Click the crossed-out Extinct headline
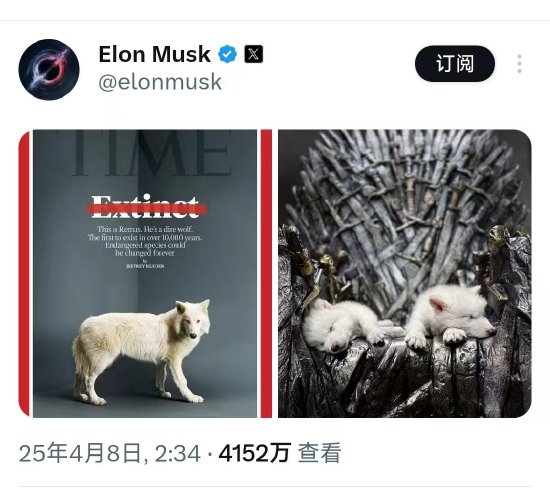 click(x=147, y=208)
